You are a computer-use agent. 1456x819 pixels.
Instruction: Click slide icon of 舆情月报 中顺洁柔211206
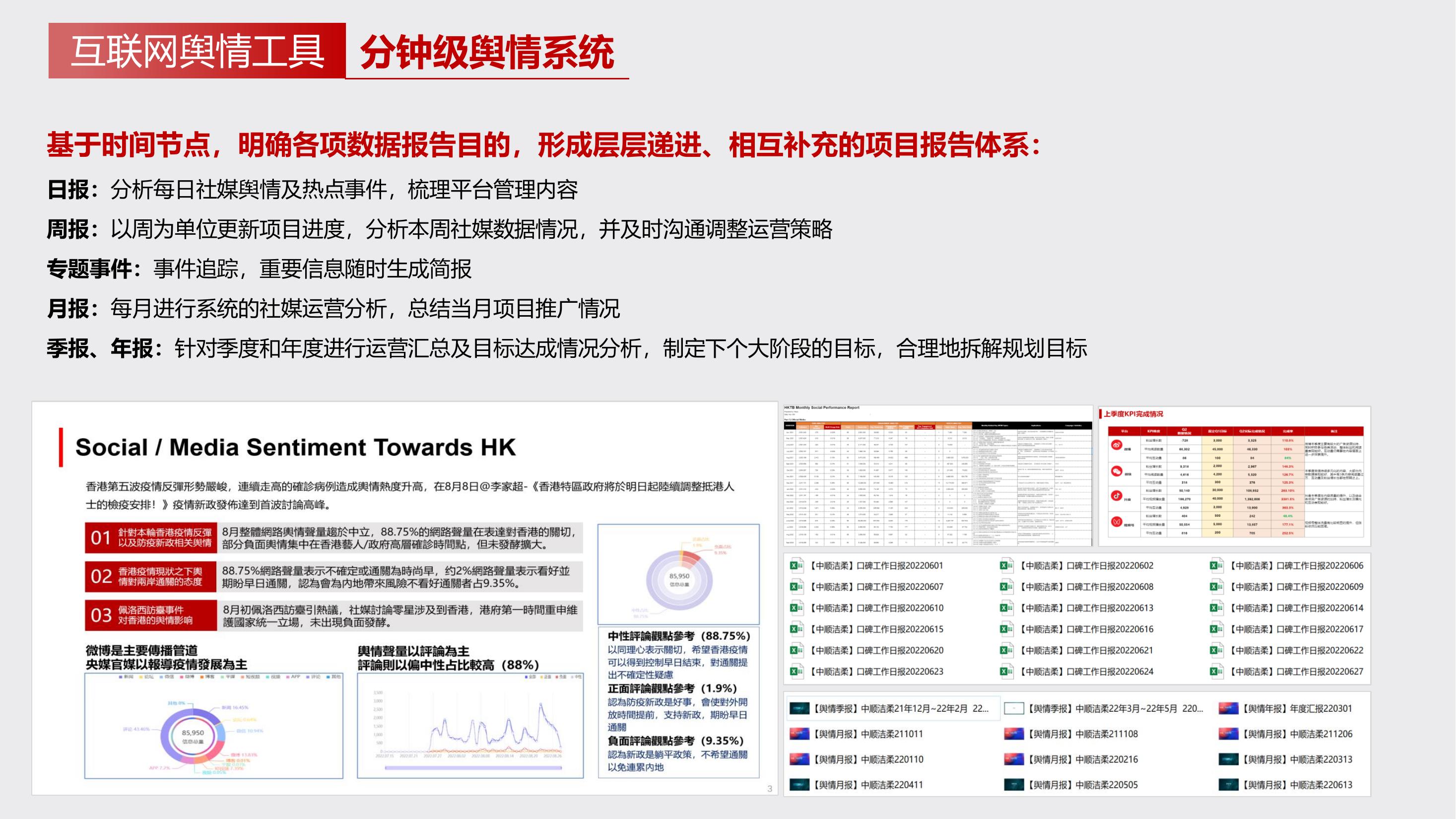tap(1229, 734)
